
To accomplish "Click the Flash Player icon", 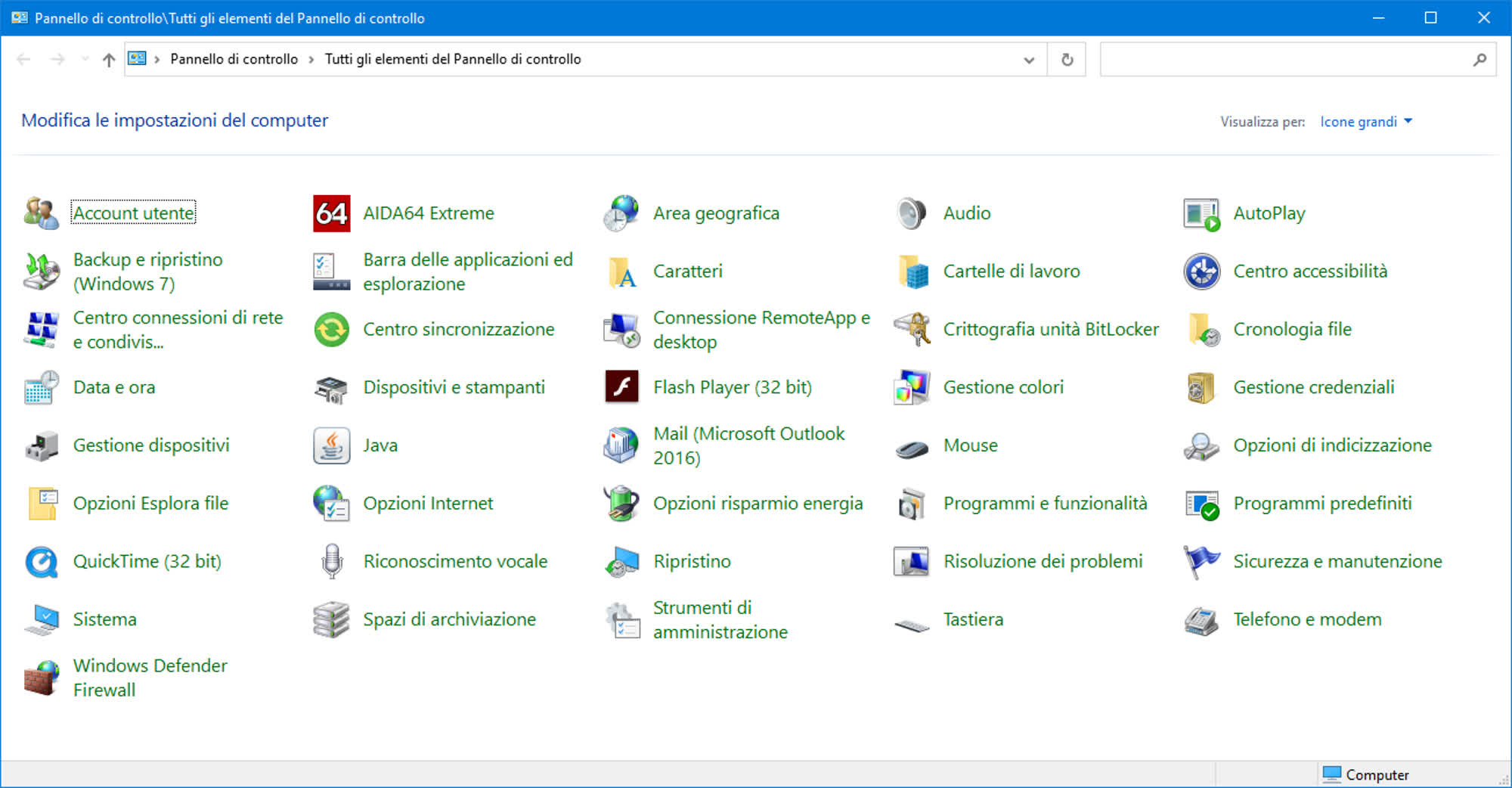I will pyautogui.click(x=621, y=387).
